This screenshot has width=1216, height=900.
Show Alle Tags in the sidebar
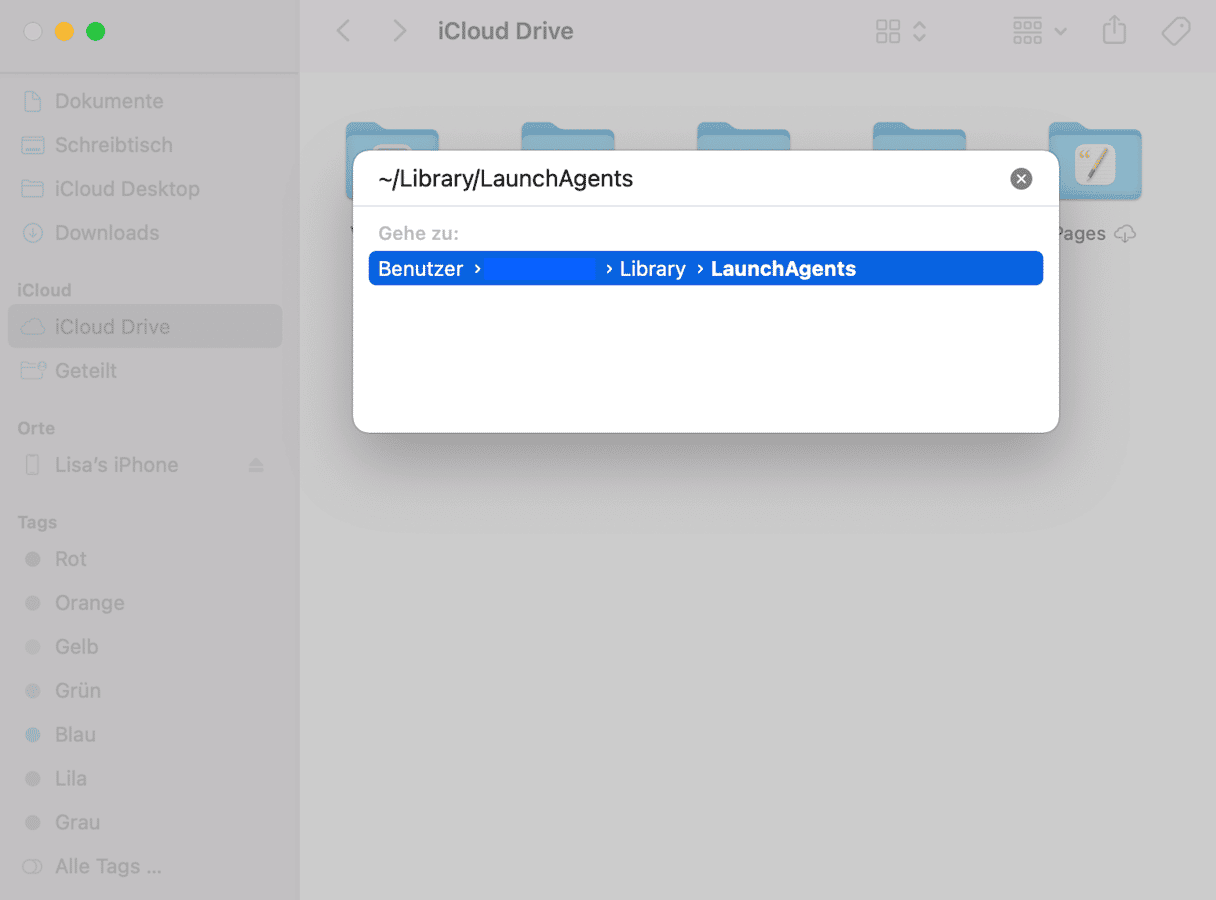click(145, 867)
